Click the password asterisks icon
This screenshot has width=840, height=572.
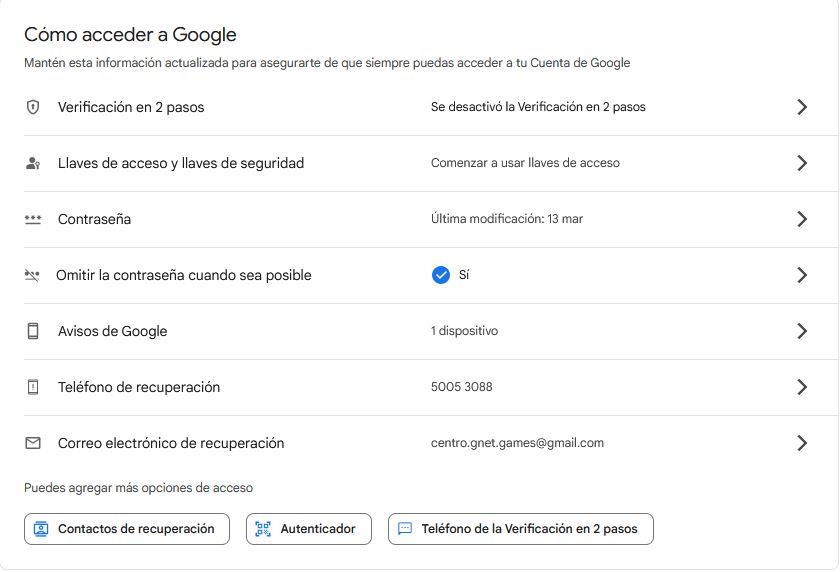pyautogui.click(x=33, y=219)
